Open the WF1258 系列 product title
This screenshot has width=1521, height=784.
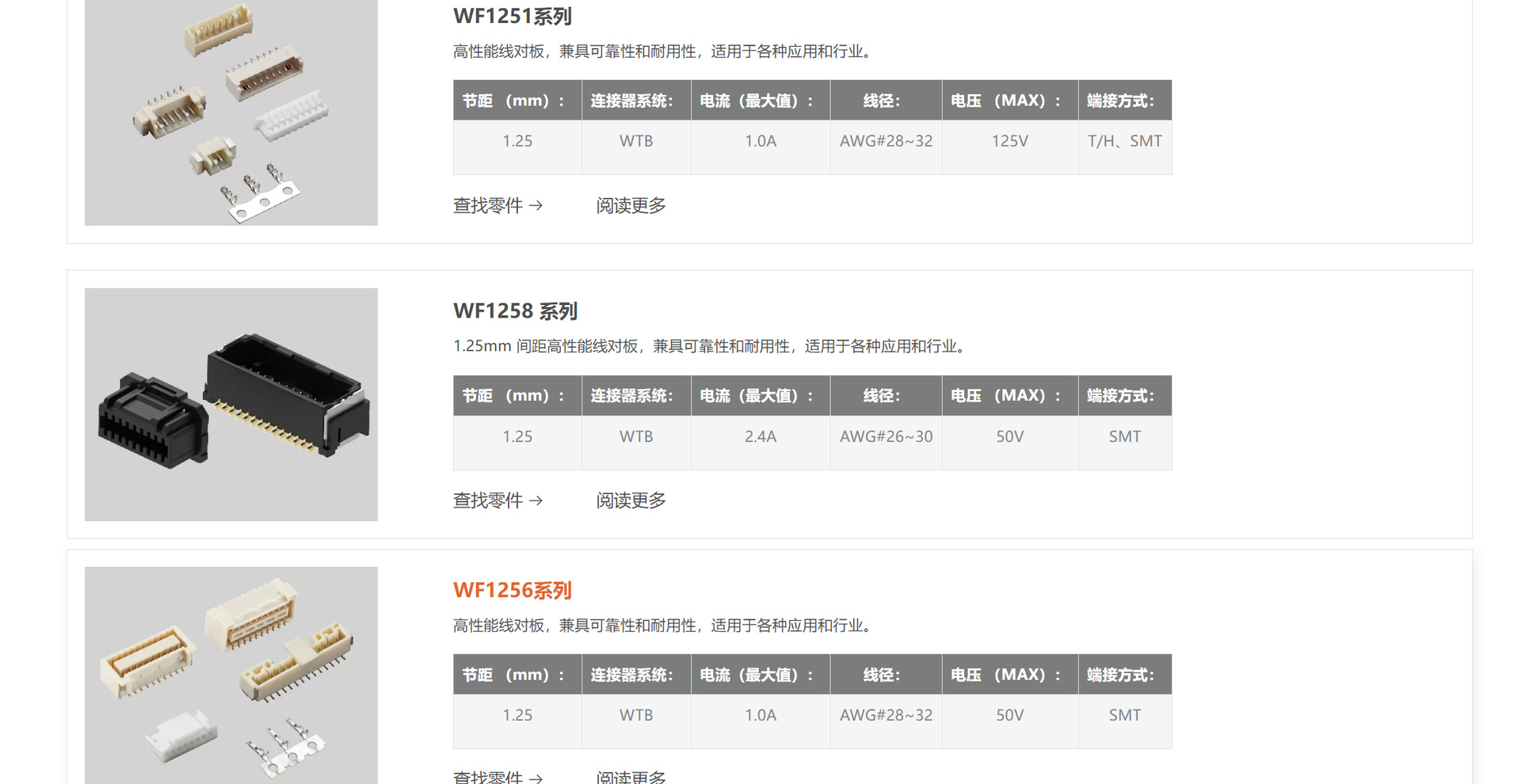click(516, 311)
